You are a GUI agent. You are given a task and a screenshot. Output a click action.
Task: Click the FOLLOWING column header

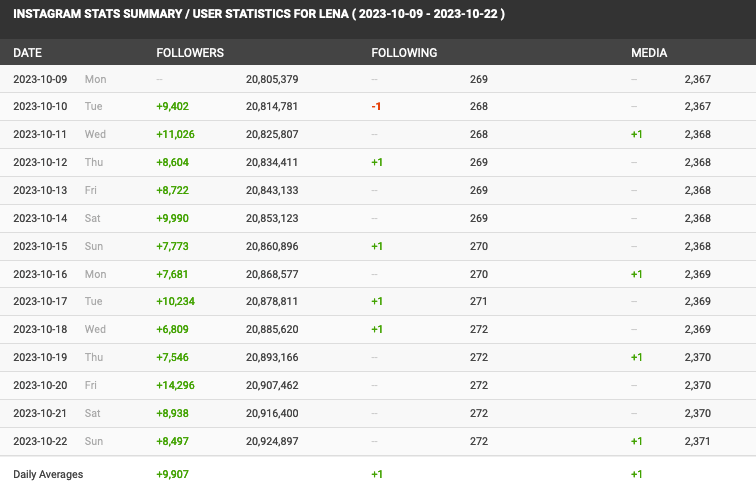click(404, 53)
